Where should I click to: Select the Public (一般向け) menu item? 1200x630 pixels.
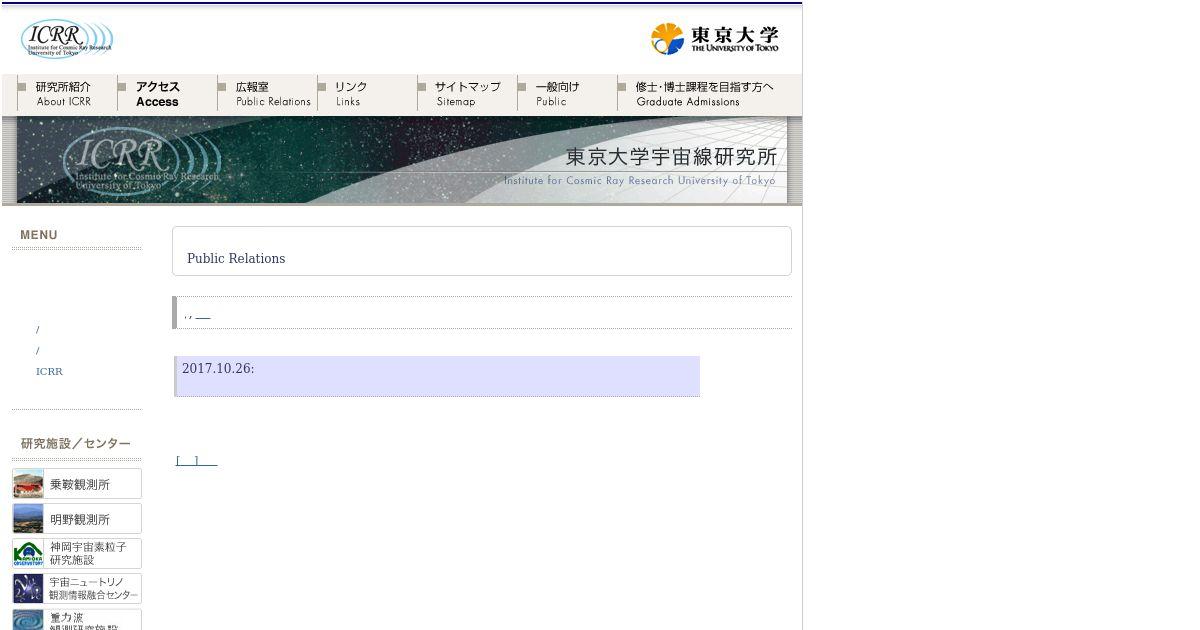click(x=567, y=94)
